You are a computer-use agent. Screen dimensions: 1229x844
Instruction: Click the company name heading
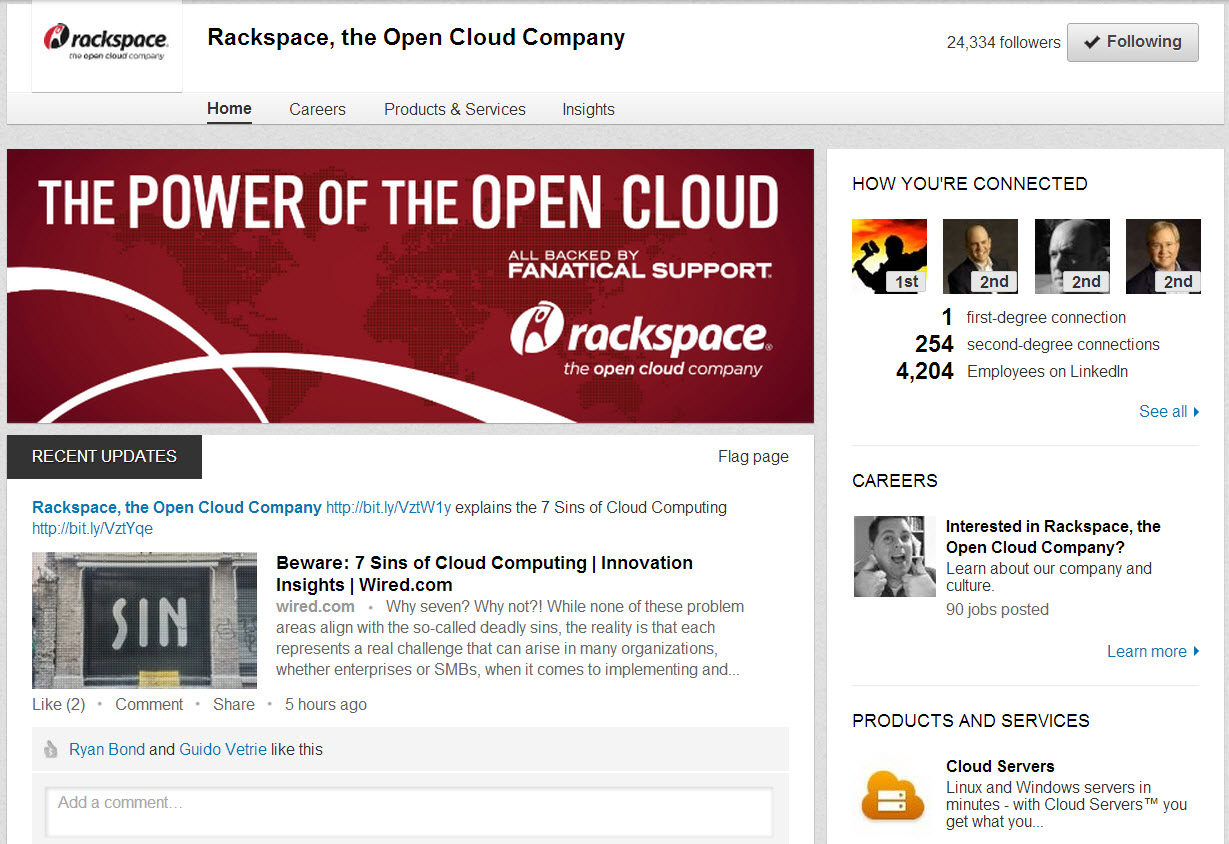(416, 38)
